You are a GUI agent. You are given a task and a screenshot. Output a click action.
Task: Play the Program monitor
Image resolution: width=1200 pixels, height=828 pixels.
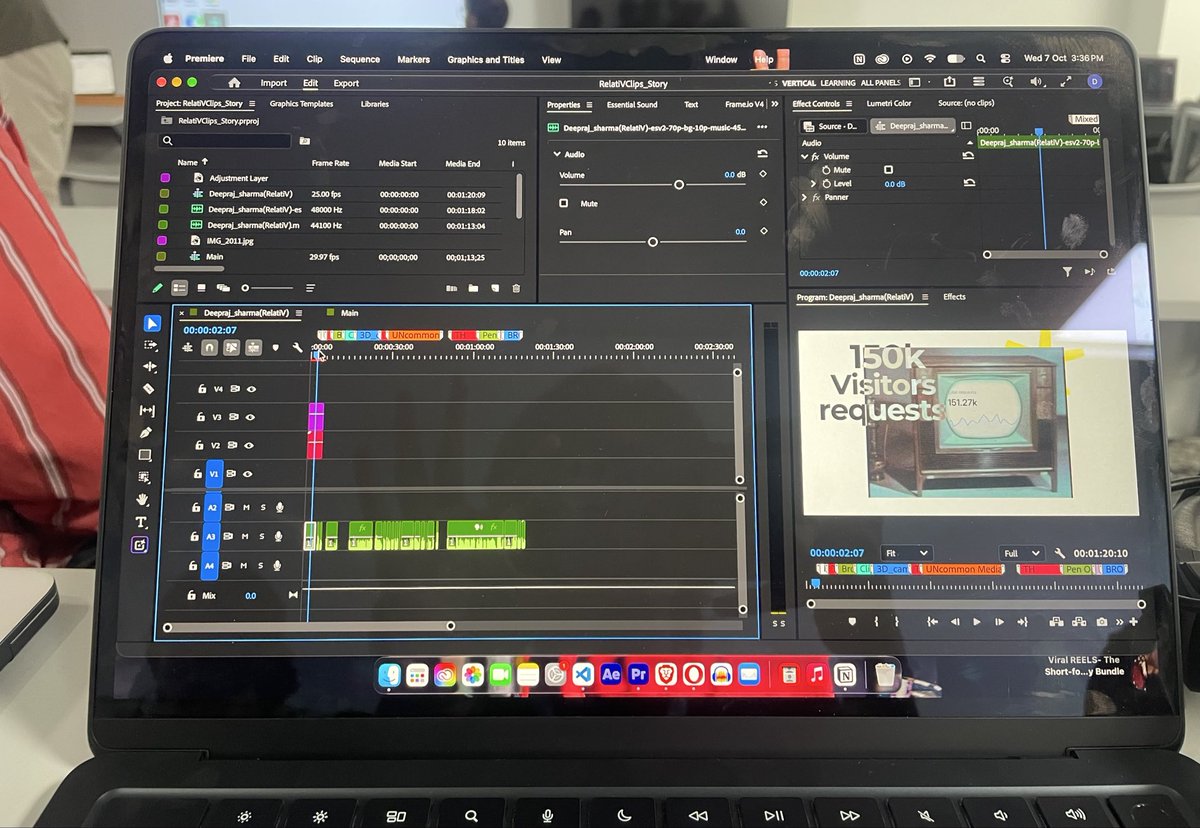click(x=975, y=621)
